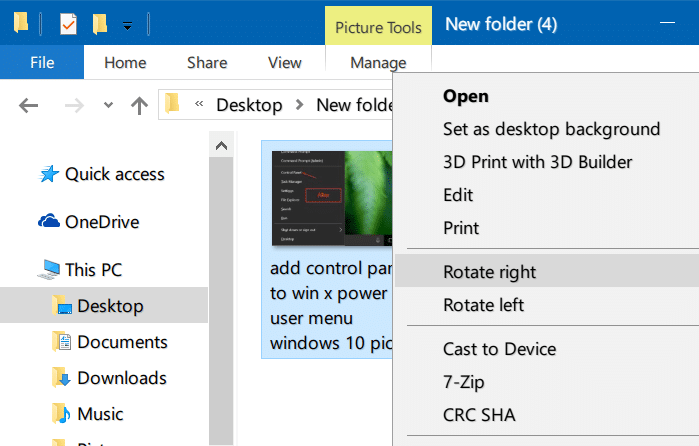The image size is (699, 446).
Task: Switch to the Share ribbon tab
Action: pos(207,62)
